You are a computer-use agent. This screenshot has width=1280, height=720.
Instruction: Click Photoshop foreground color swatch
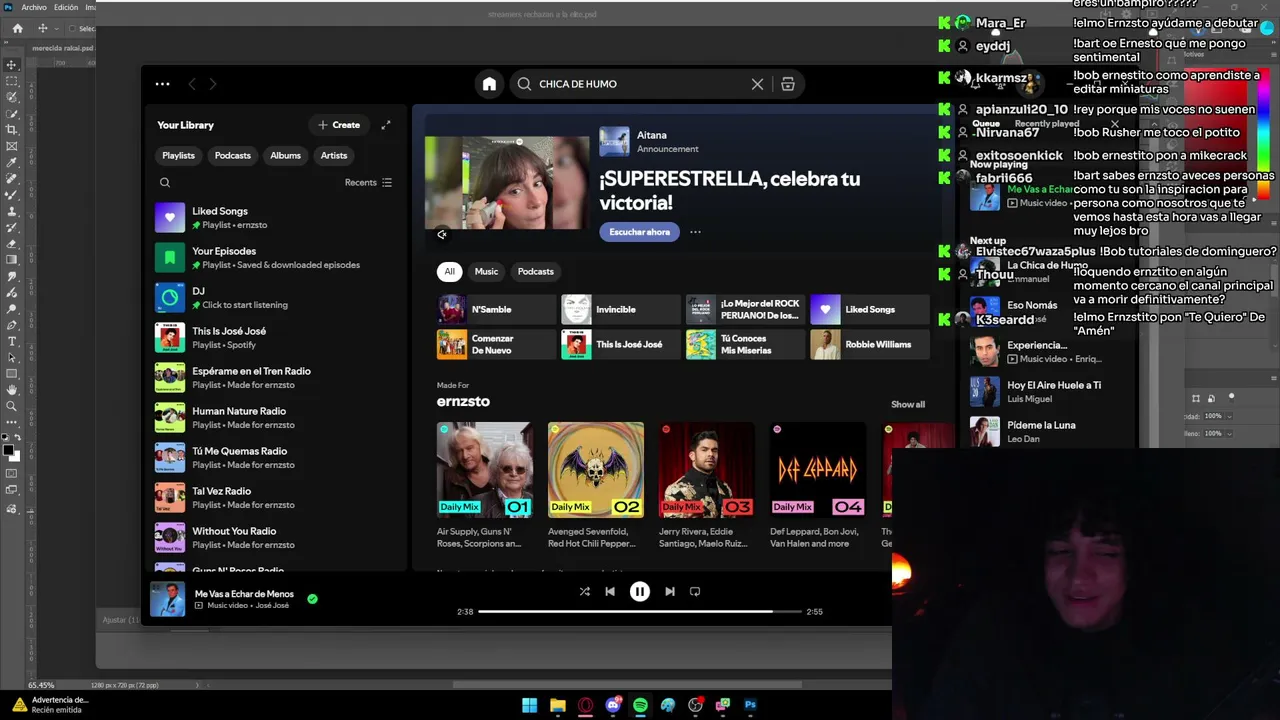[9, 450]
